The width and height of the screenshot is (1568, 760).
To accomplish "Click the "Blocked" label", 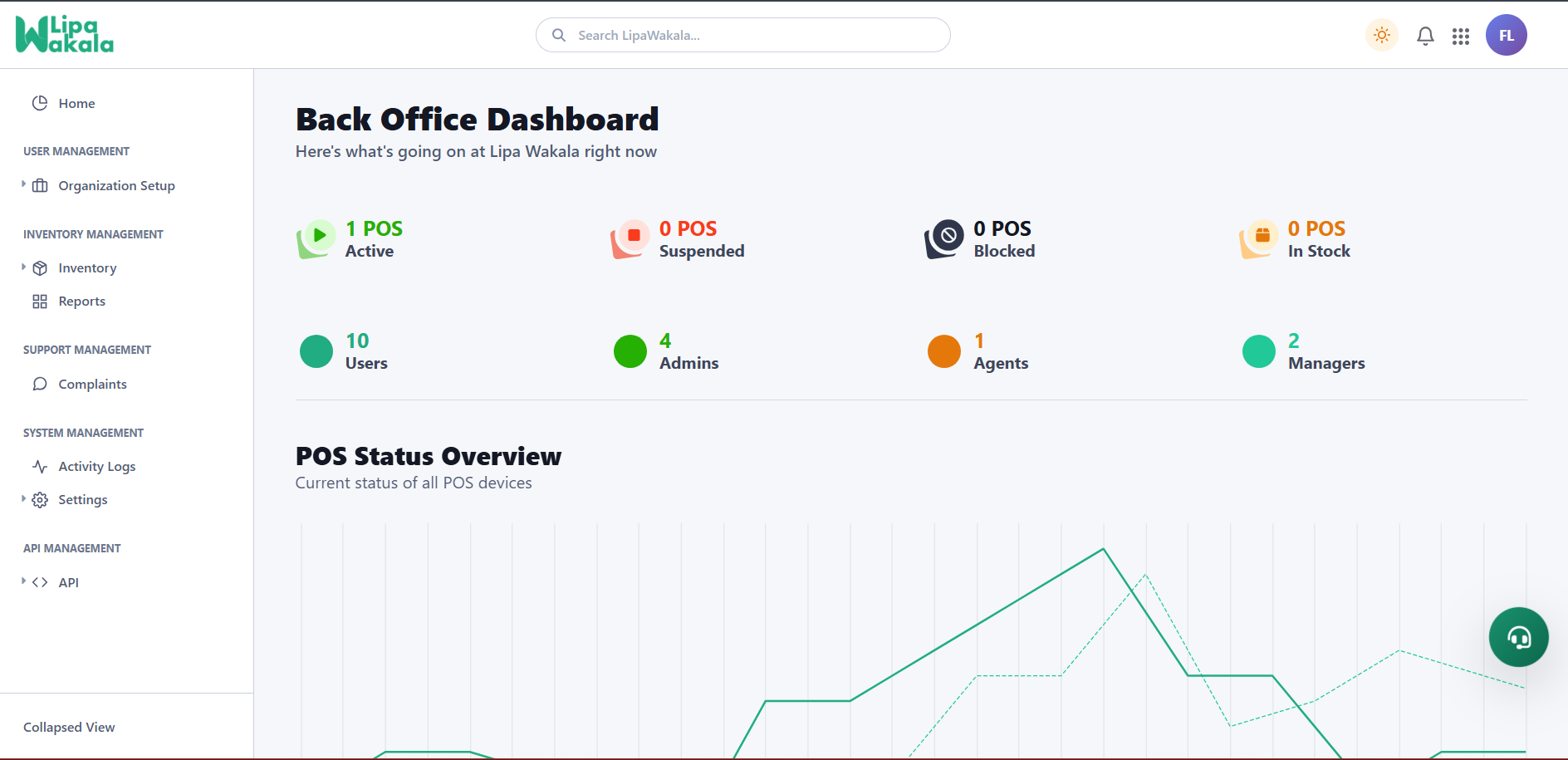I will [x=1004, y=251].
